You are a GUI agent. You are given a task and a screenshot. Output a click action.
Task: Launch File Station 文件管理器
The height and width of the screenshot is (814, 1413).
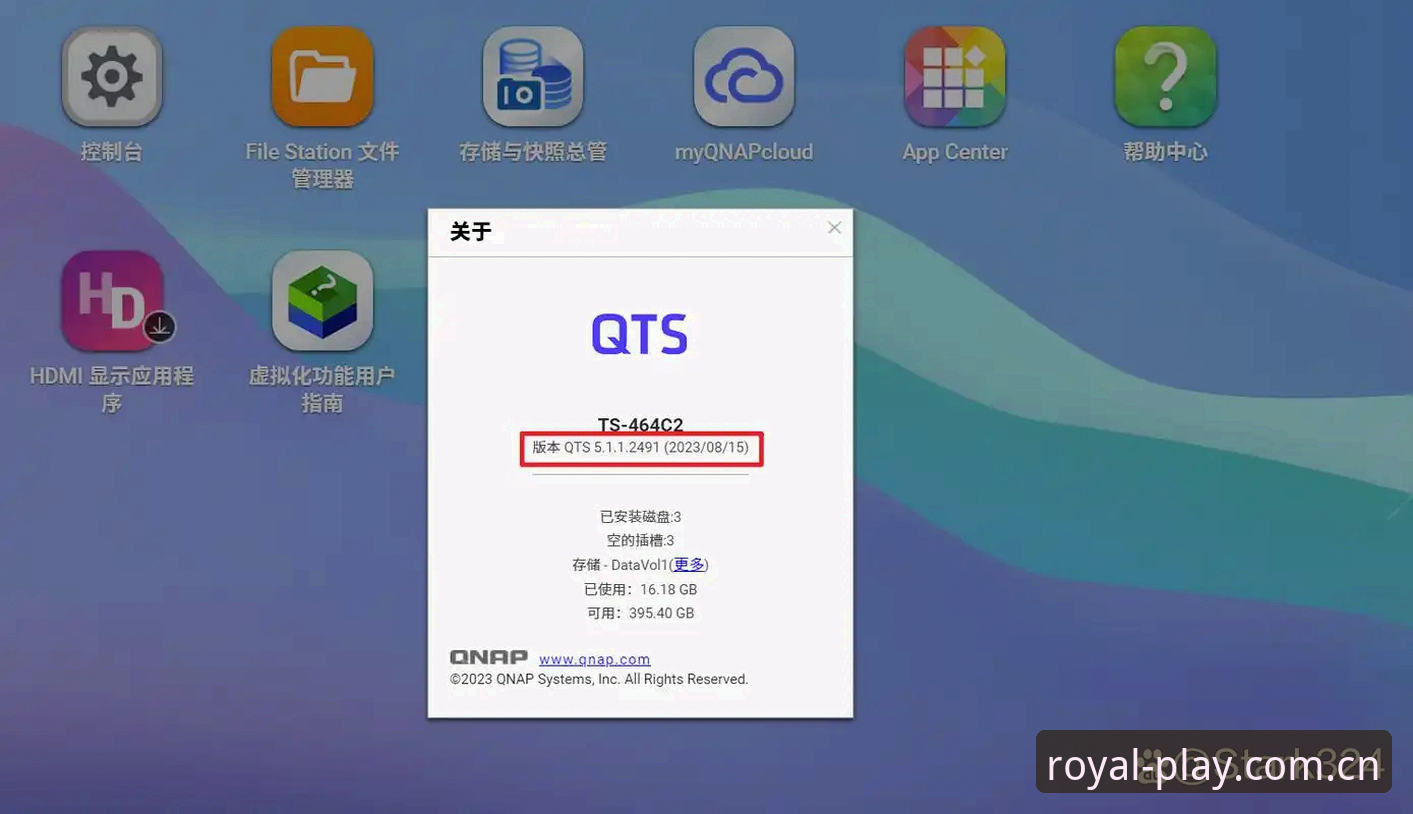322,77
